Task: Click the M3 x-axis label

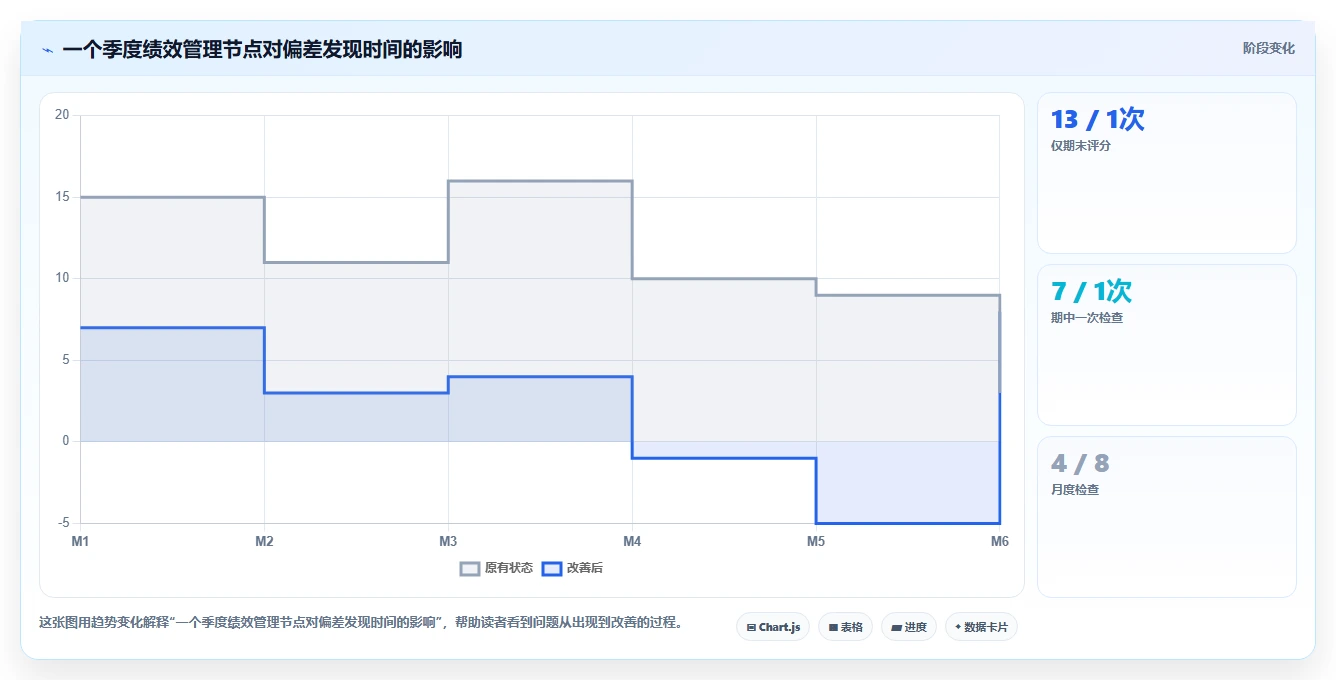Action: [x=448, y=541]
